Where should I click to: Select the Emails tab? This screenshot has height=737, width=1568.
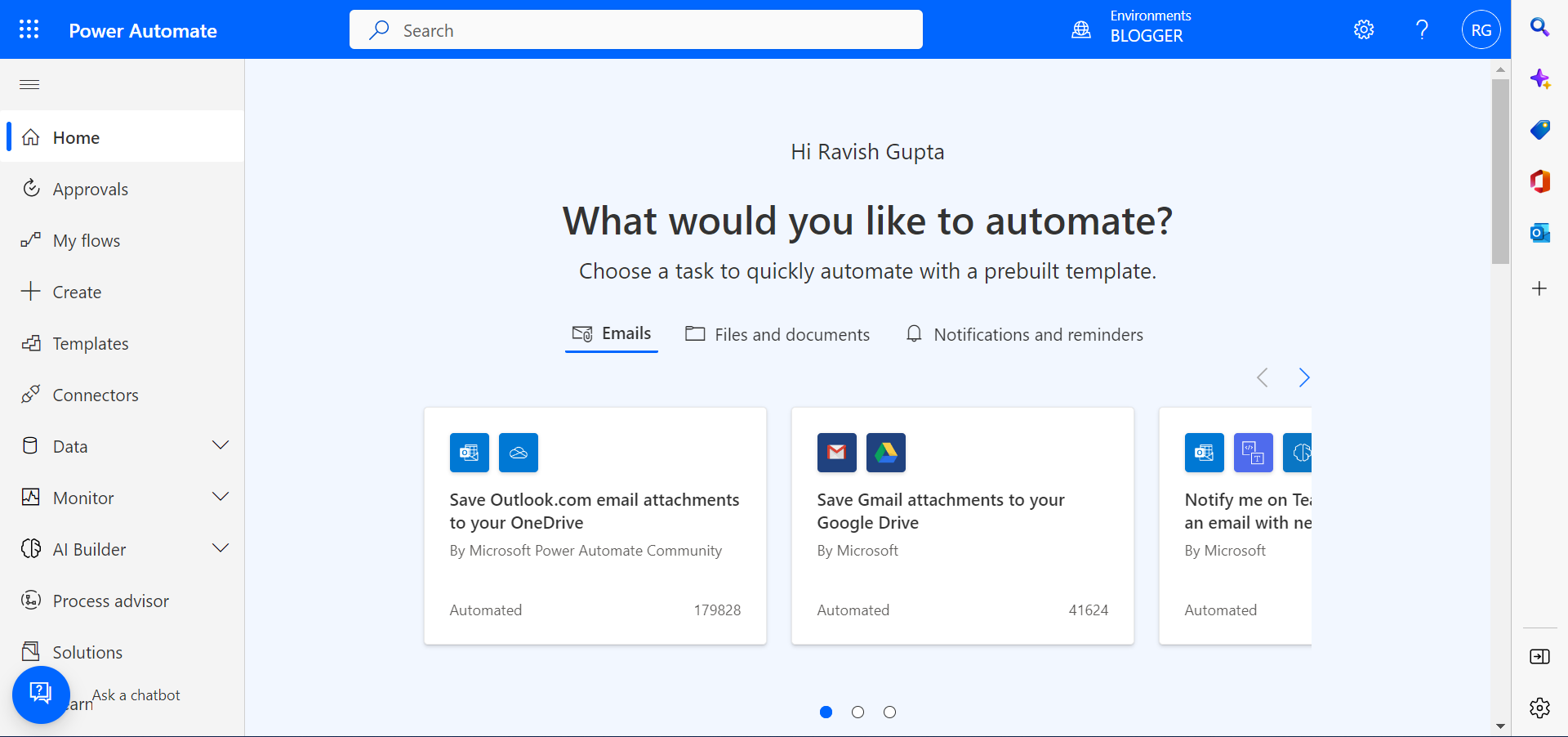point(612,334)
